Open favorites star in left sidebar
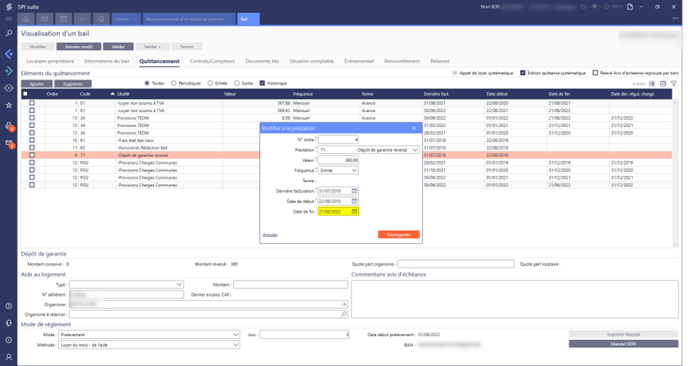Viewport: 688px width, 366px height. tap(8, 105)
